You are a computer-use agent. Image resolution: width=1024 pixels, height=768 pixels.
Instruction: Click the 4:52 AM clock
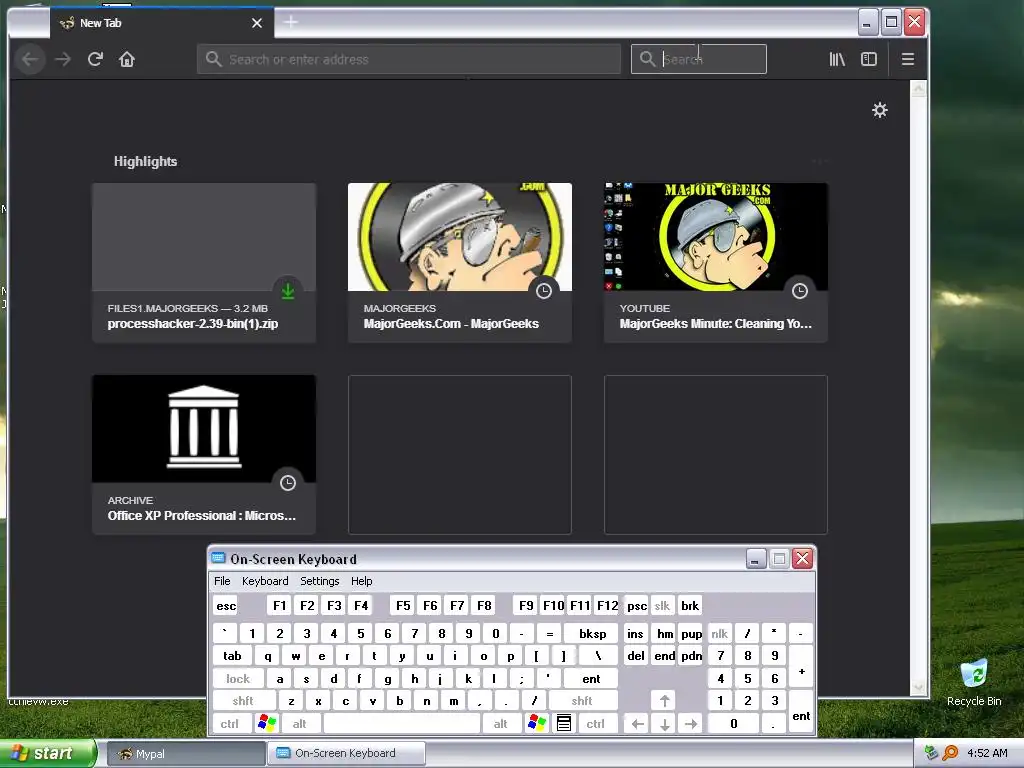987,753
